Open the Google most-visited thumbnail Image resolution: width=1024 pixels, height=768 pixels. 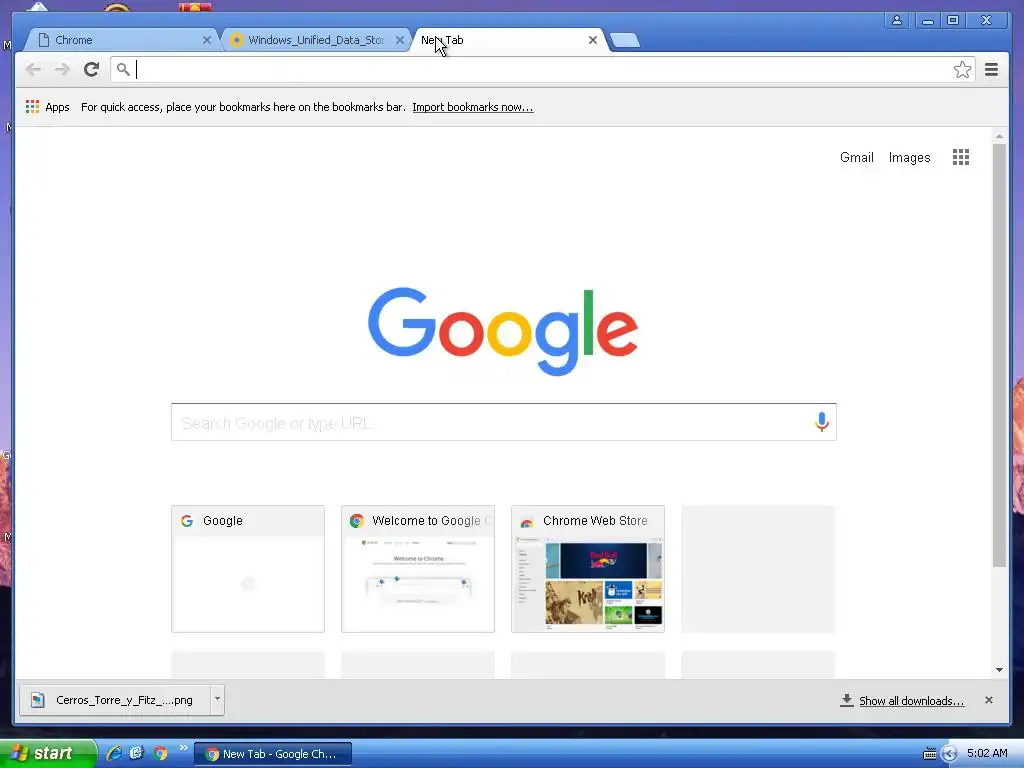coord(248,569)
